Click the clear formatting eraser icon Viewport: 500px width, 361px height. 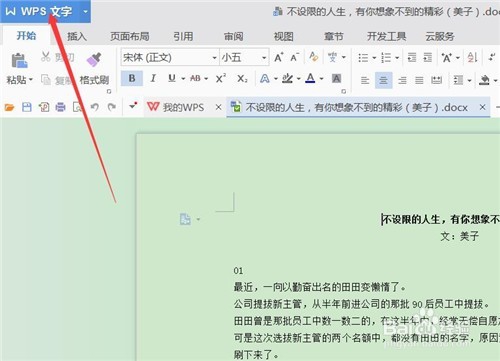[x=313, y=57]
